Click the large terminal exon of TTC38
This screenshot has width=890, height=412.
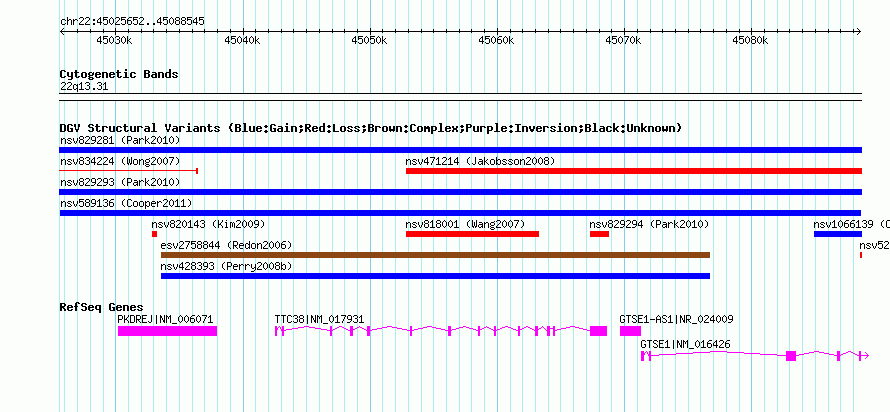[598, 331]
